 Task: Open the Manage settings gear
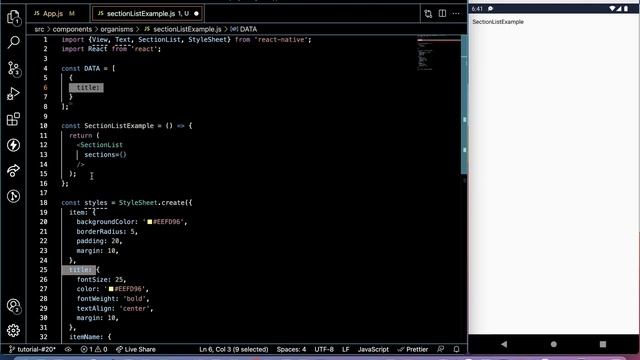[x=13, y=330]
